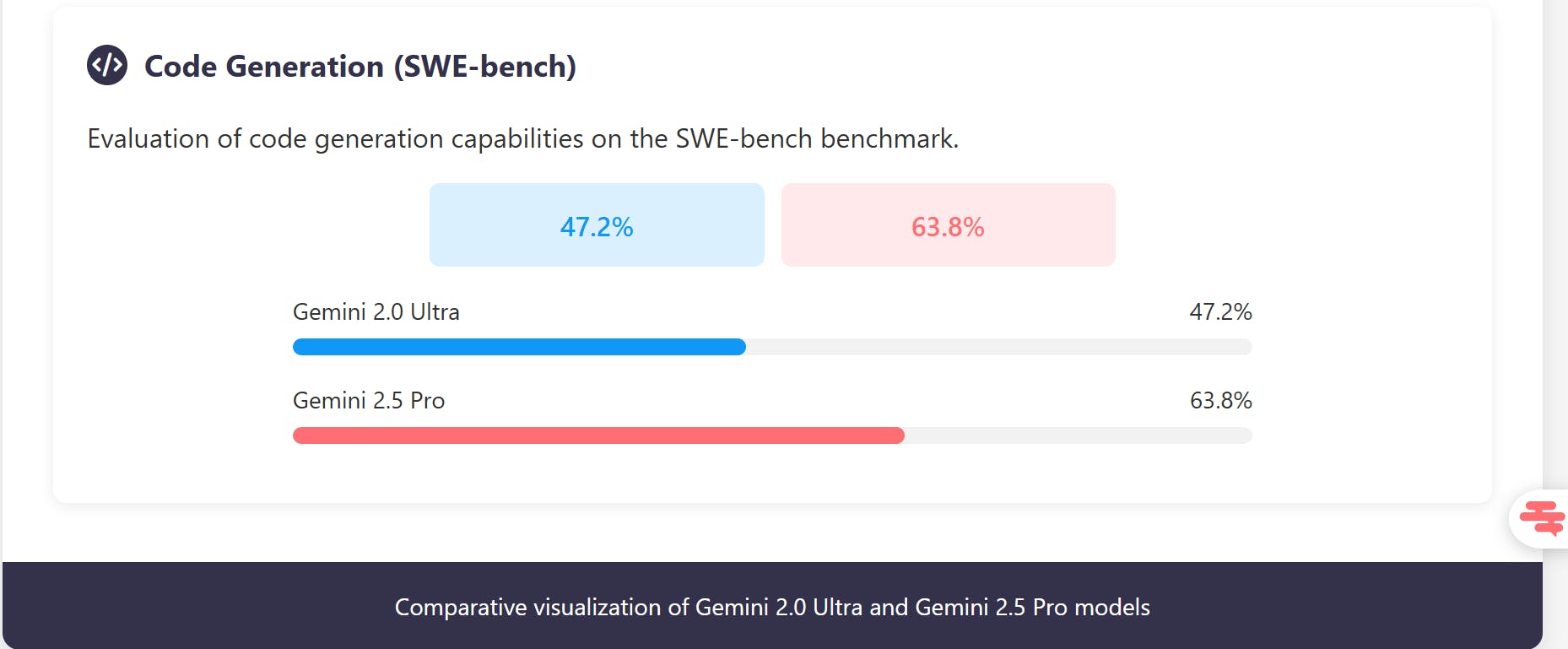Click the blue Gemini 2.0 Ultra progress bar fill

pyautogui.click(x=518, y=347)
